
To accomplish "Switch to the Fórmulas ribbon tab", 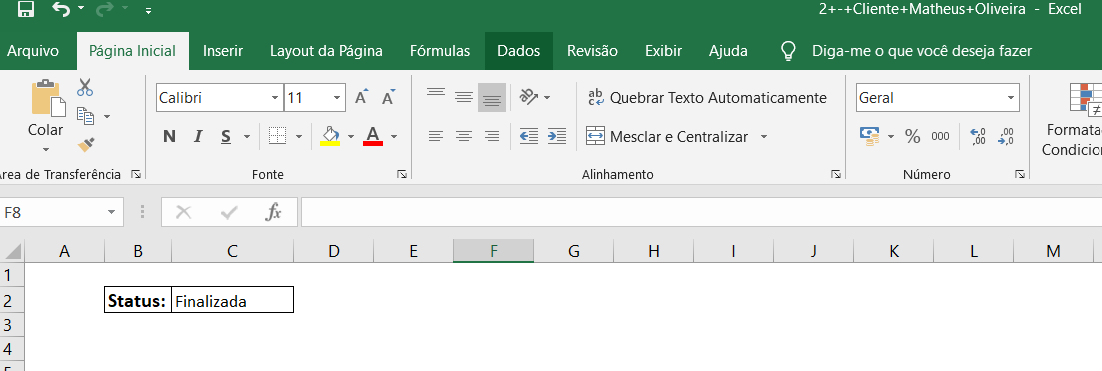I will click(440, 51).
